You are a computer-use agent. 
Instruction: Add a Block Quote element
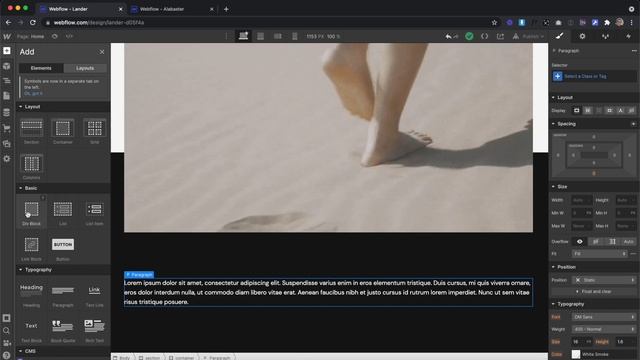63,330
